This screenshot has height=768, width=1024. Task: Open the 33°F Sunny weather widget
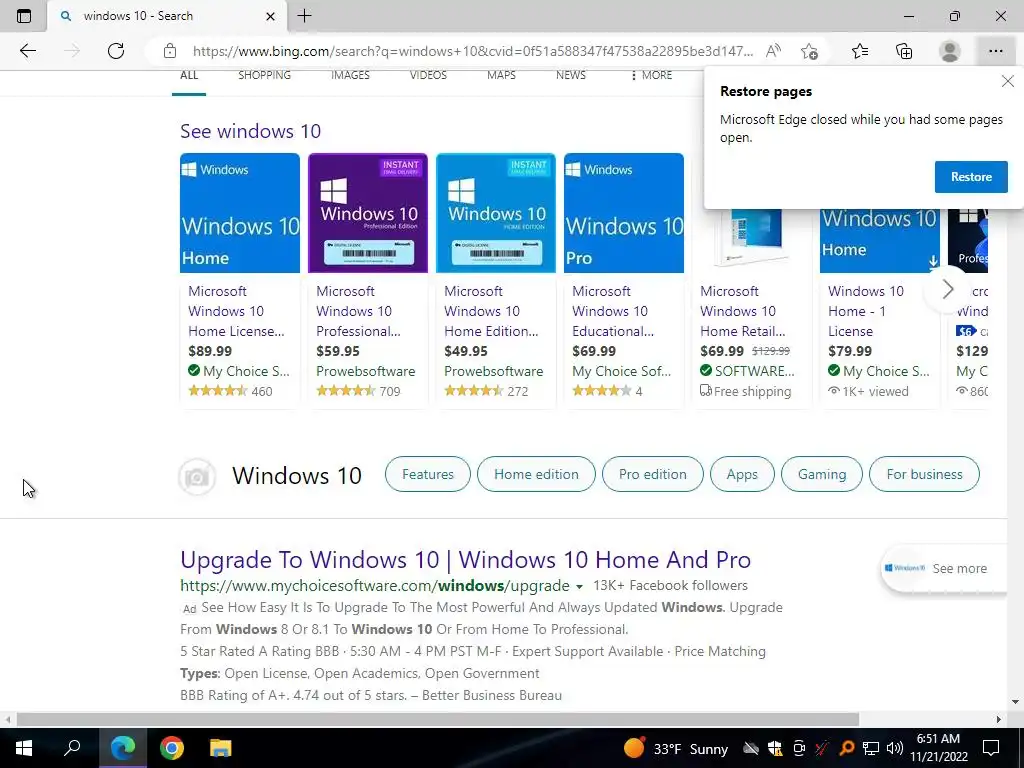pyautogui.click(x=676, y=748)
